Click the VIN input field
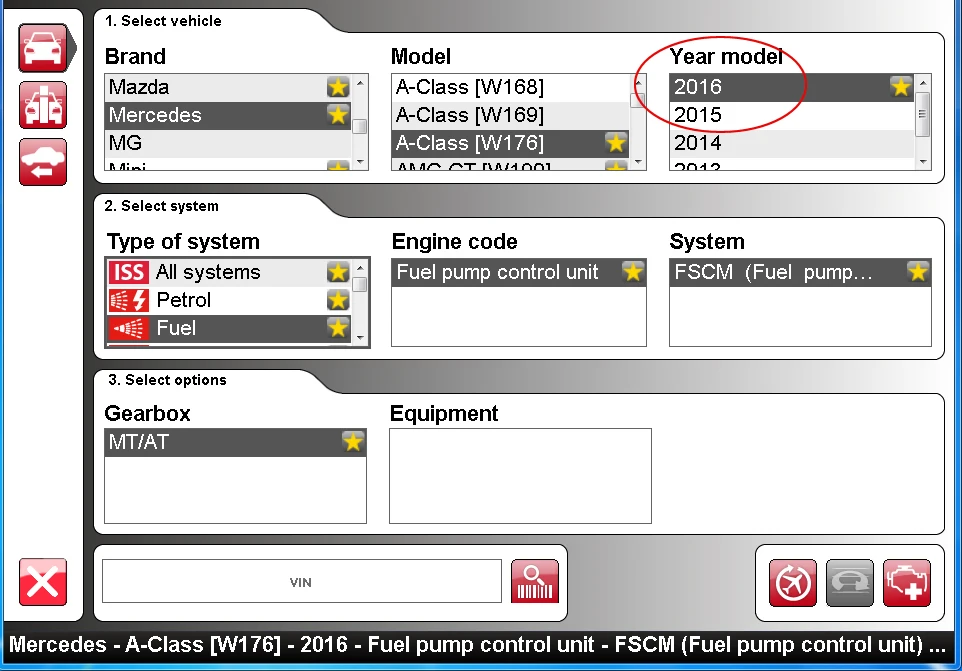962x671 pixels. (302, 581)
